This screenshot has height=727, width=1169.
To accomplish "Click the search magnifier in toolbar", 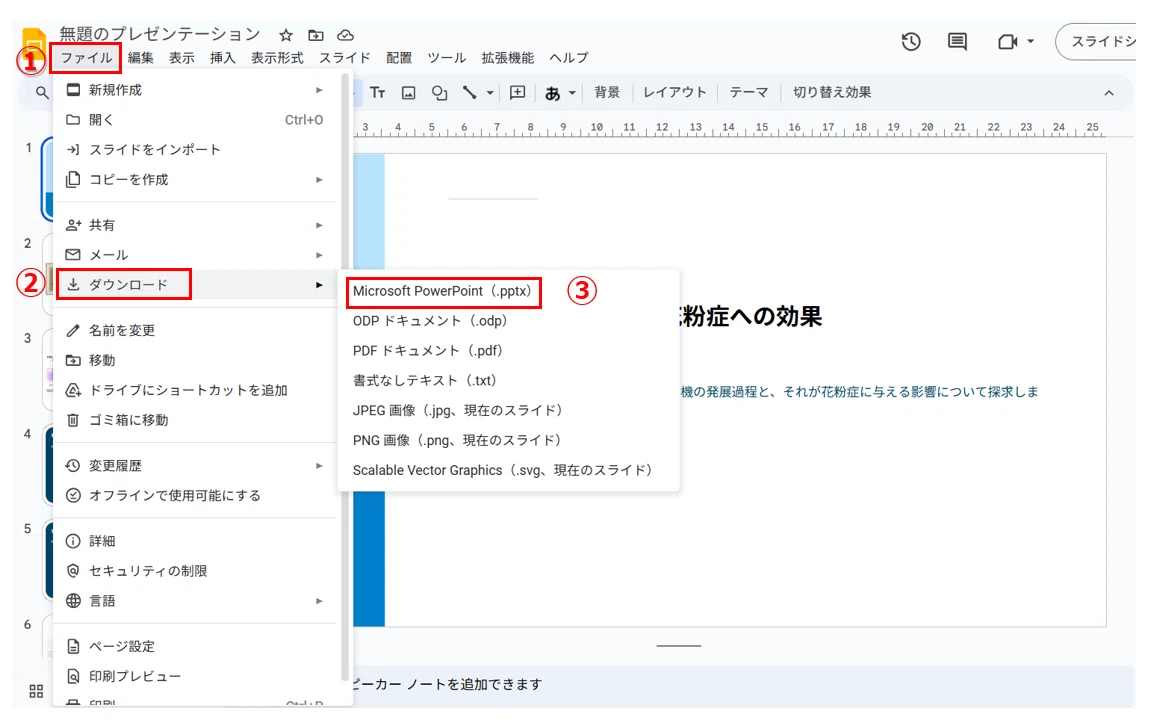I will coord(42,92).
